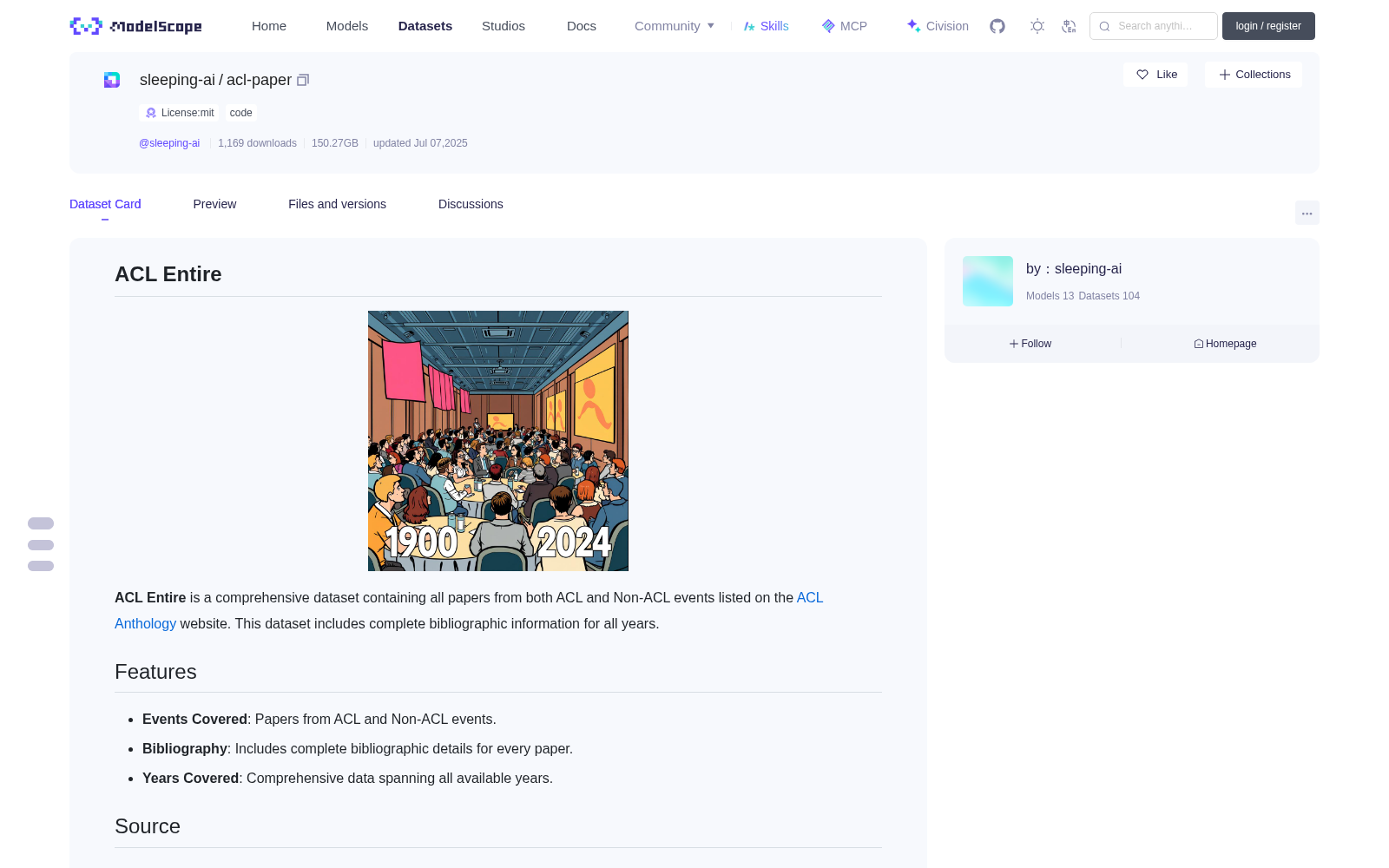Viewport: 1389px width, 868px height.
Task: Click the code tag
Action: pyautogui.click(x=241, y=113)
